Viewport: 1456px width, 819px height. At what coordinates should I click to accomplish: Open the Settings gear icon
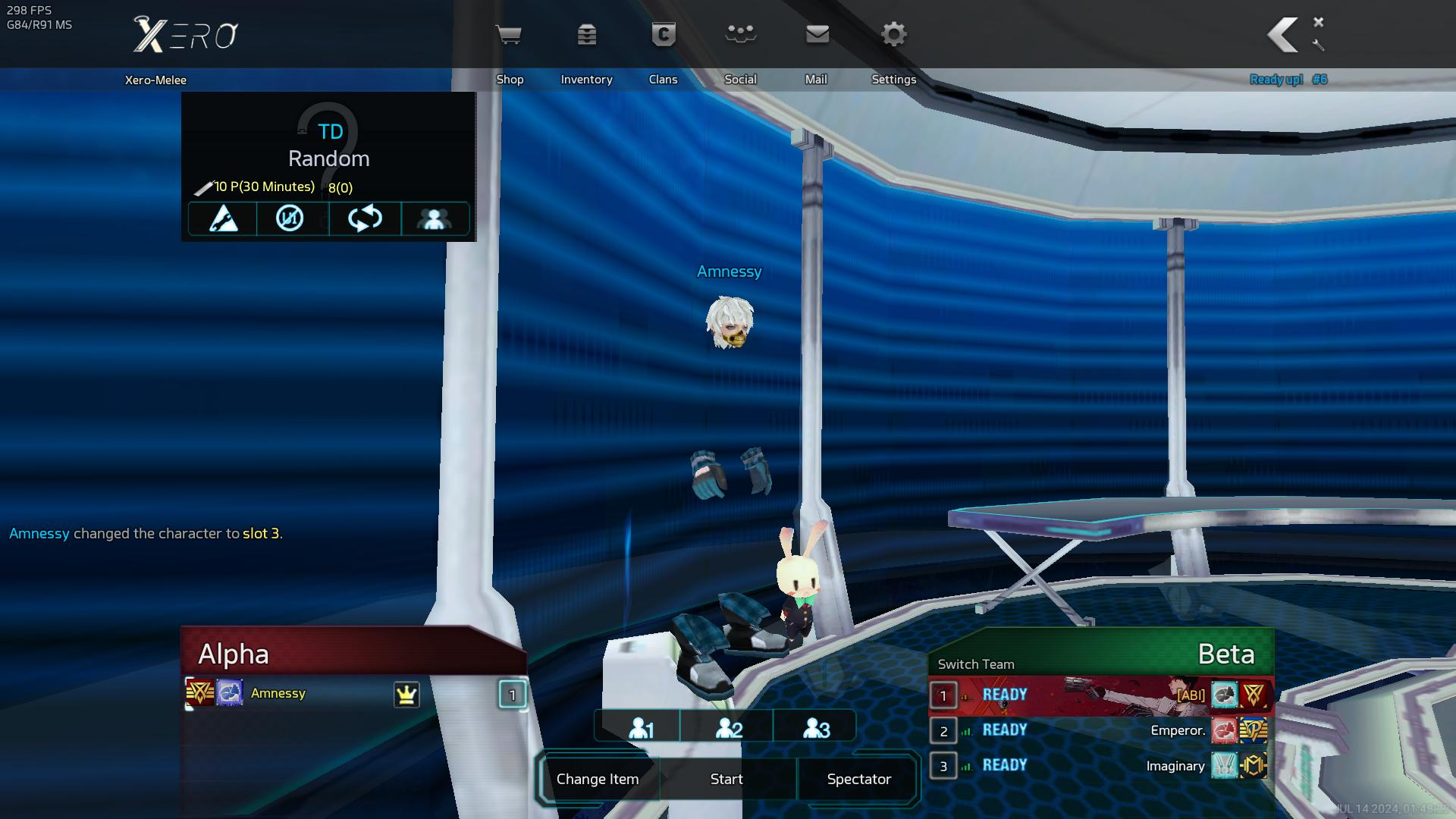coord(894,35)
